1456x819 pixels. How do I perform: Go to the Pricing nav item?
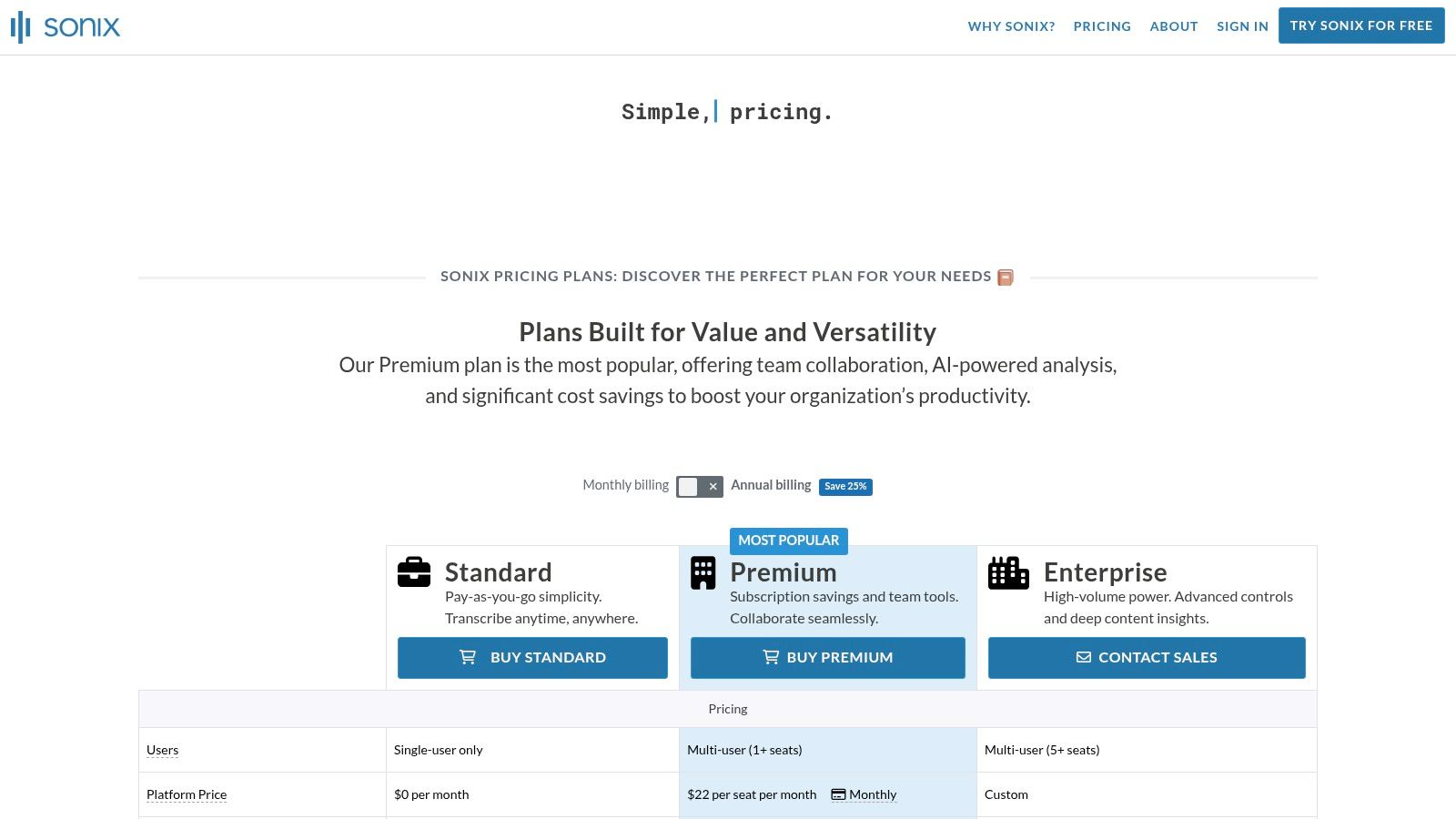(x=1102, y=26)
